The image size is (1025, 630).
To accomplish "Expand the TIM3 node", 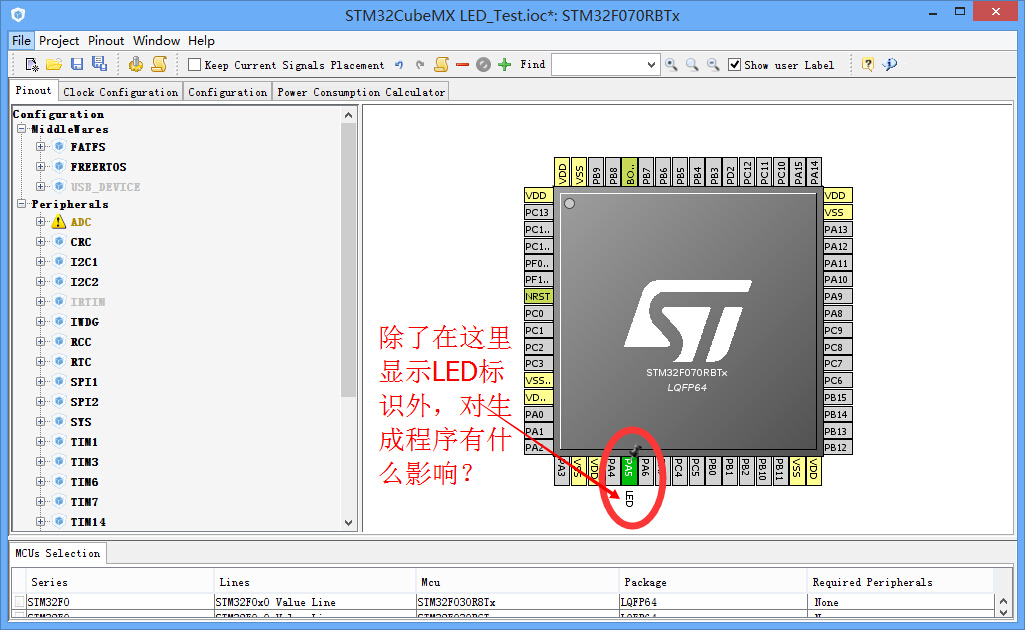I will tap(41, 461).
